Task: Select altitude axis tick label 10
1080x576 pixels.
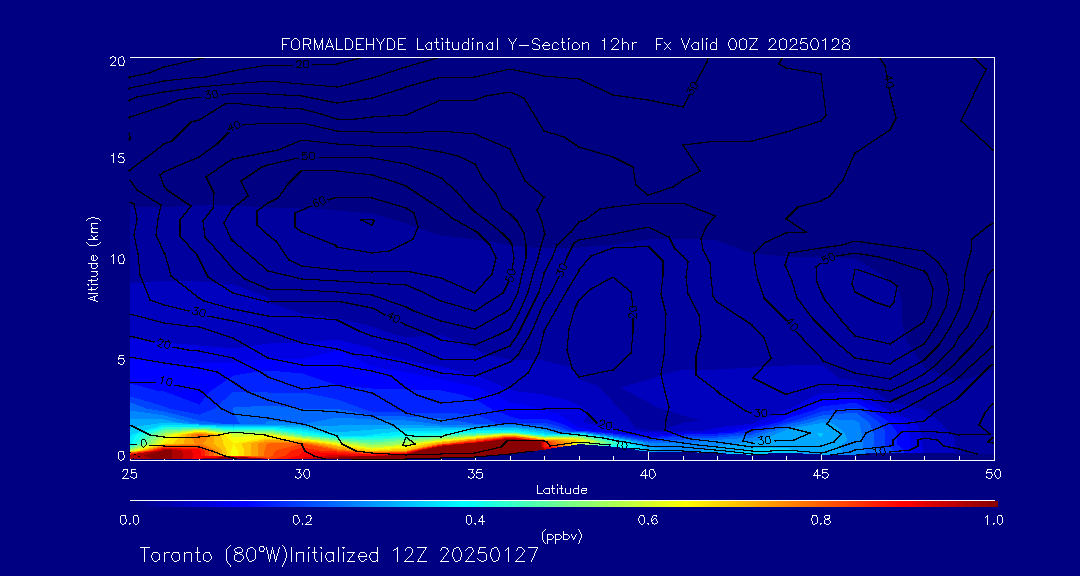Action: [x=117, y=258]
